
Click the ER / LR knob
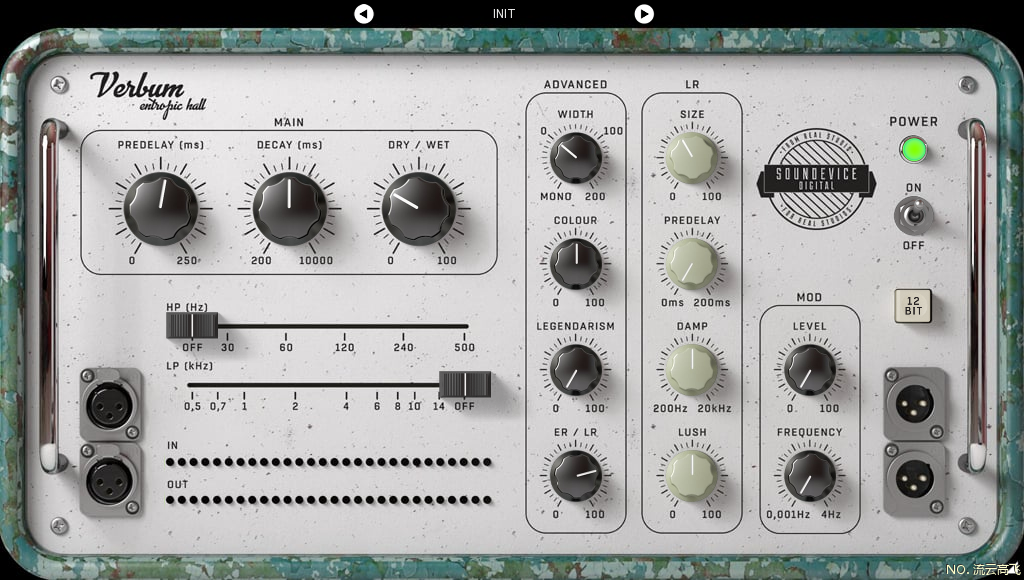pyautogui.click(x=575, y=475)
